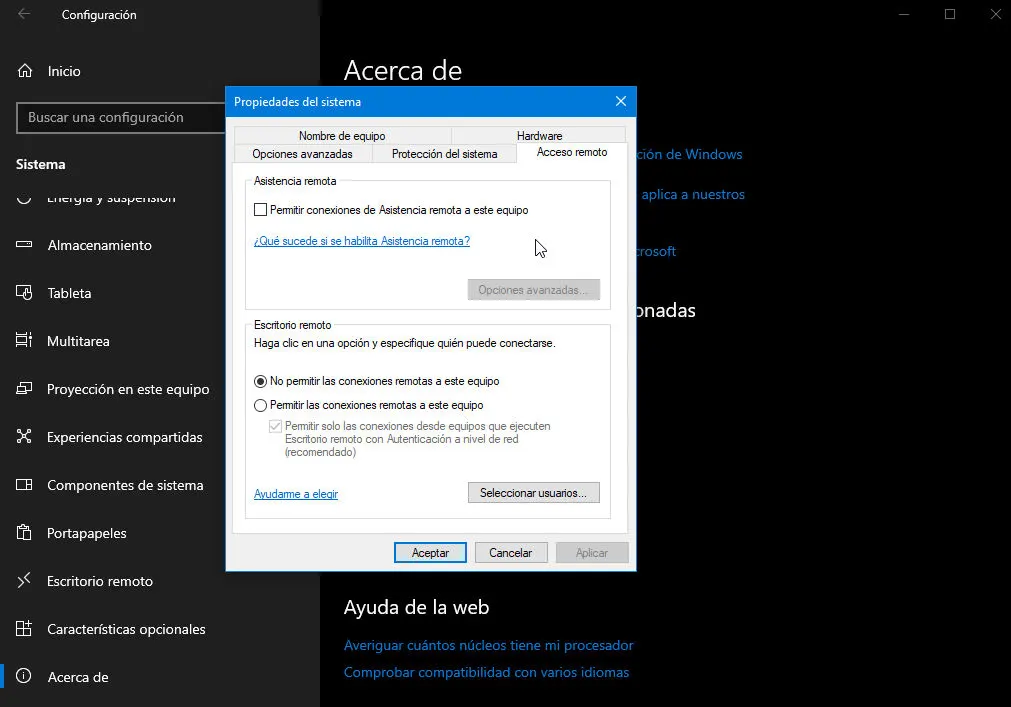Maximize the Configuración window
Viewport: 1011px width, 707px height.
click(950, 14)
